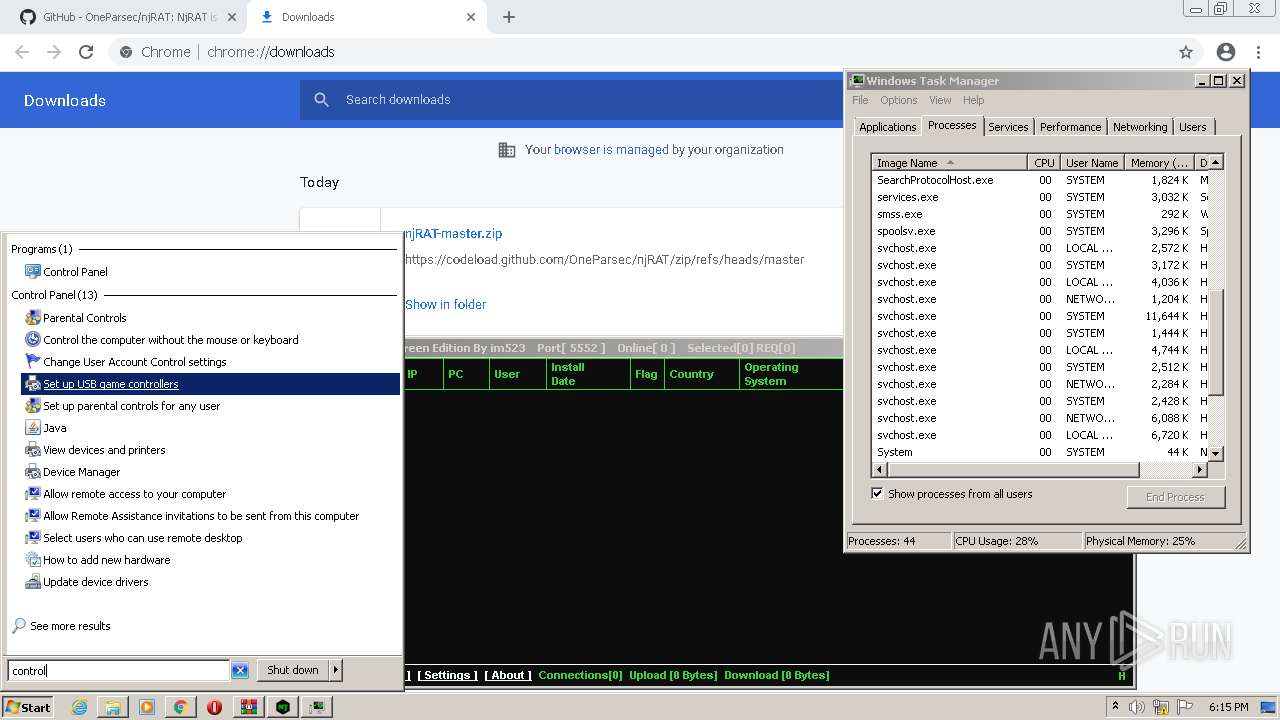
Task: Open Task Manager Help menu
Action: tap(973, 100)
